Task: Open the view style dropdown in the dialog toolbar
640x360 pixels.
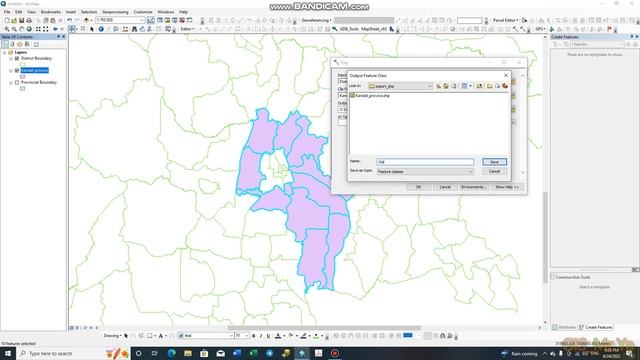Action: pos(470,86)
